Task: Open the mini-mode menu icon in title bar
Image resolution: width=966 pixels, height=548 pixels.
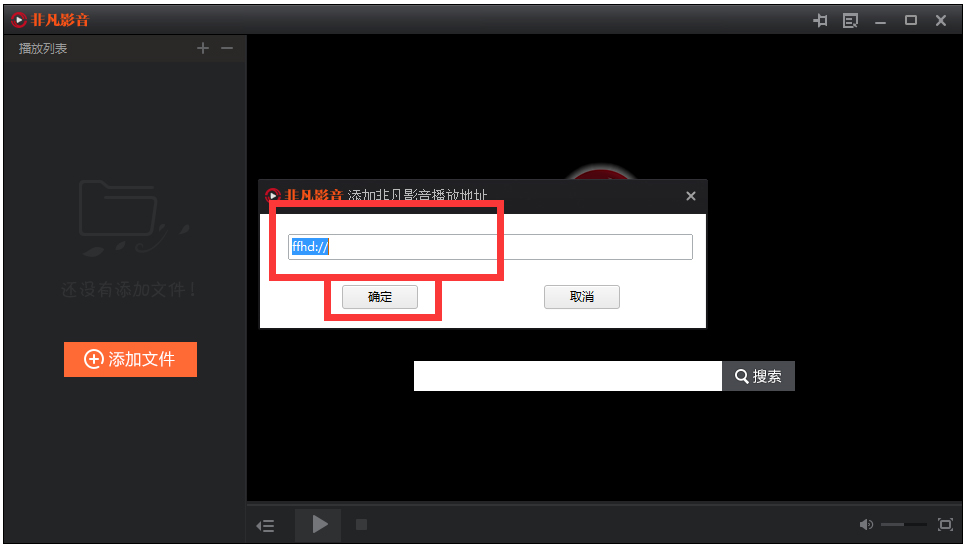Action: pos(850,20)
